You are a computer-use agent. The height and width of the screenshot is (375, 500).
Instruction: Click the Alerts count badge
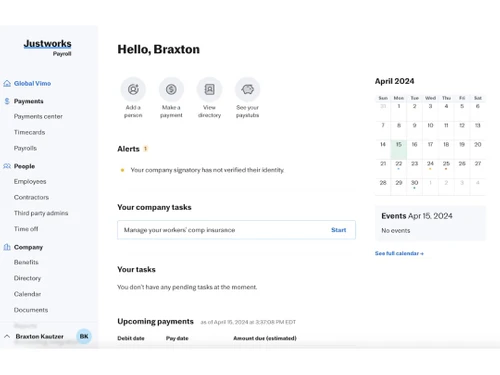[145, 149]
